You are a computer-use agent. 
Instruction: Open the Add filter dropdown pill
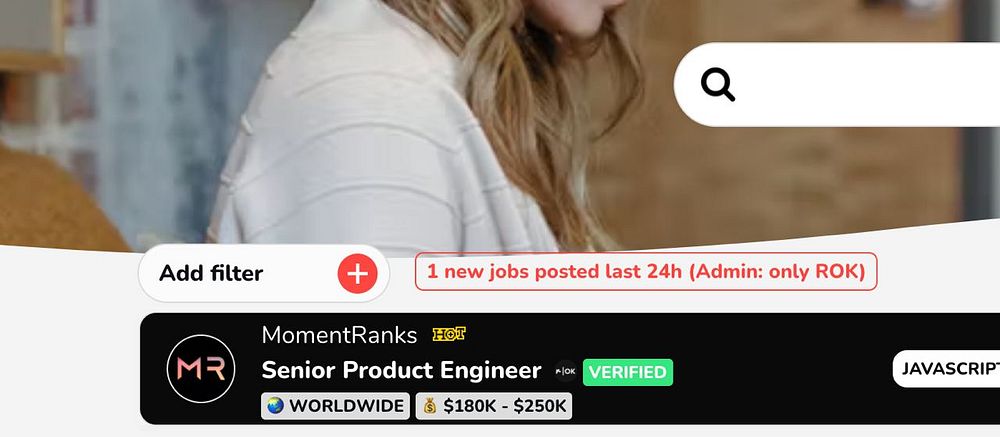click(x=263, y=273)
